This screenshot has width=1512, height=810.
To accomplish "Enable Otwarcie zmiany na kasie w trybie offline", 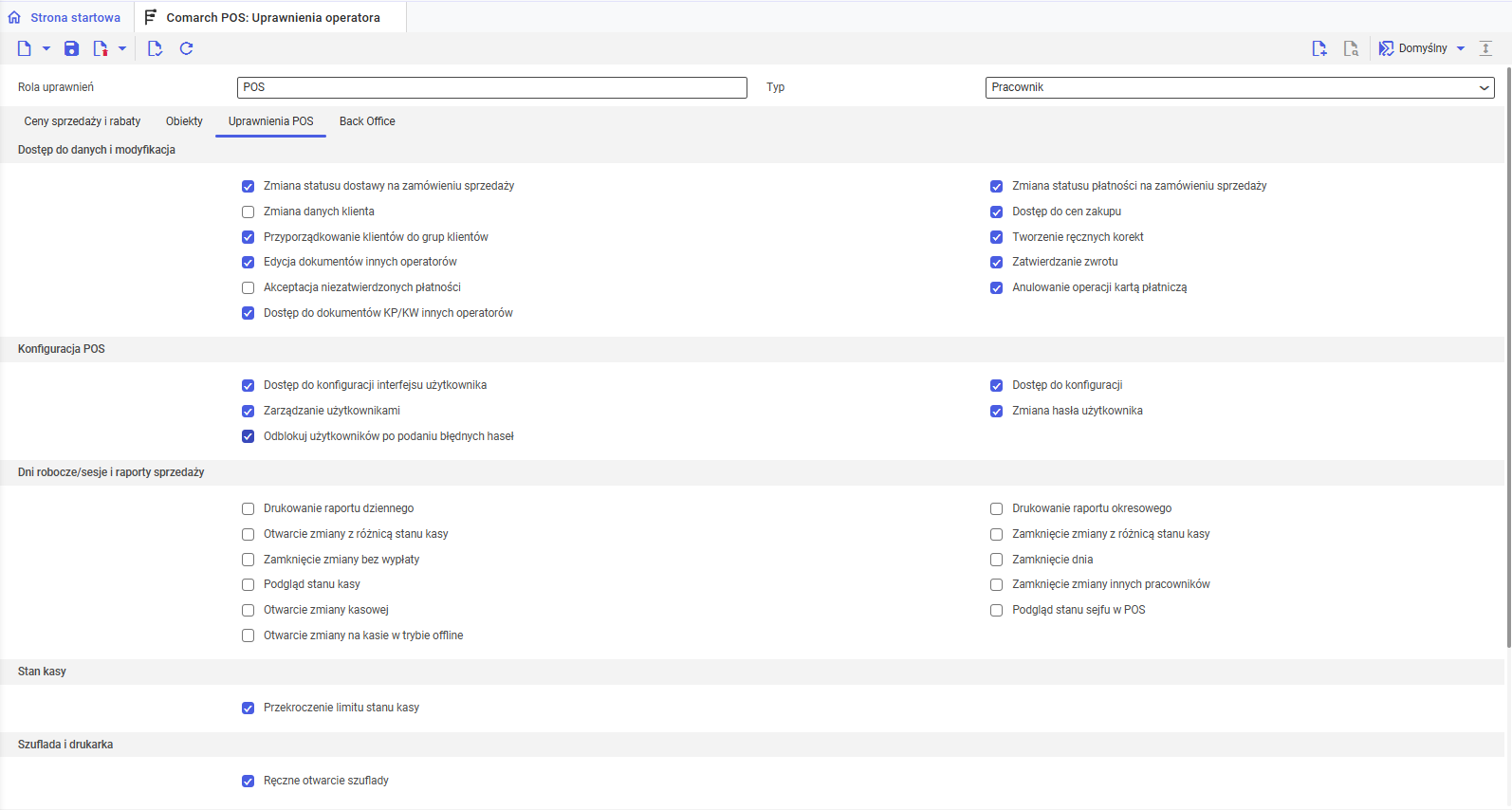I will coord(249,635).
